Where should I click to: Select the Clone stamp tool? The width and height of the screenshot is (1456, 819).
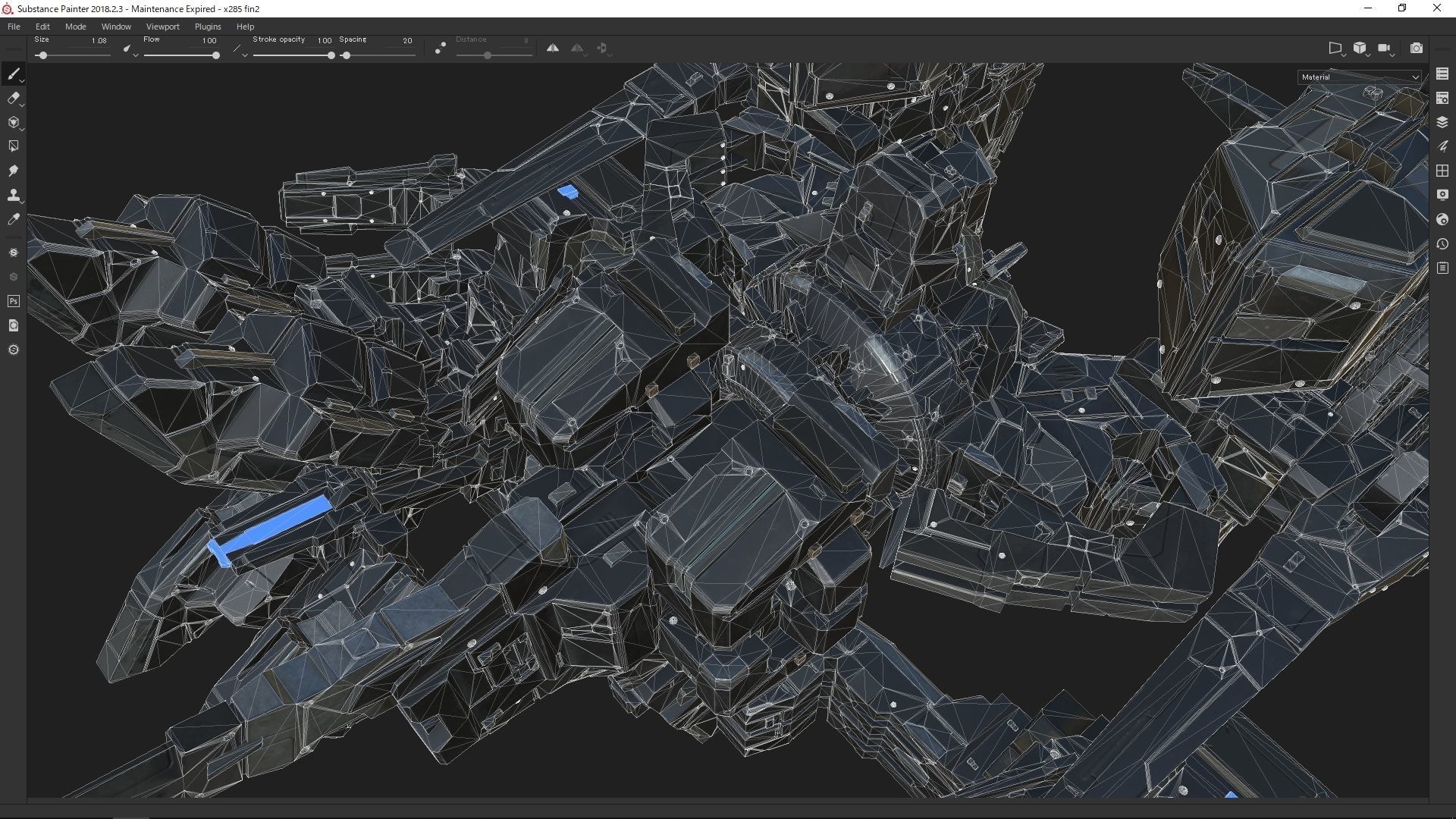coord(13,195)
